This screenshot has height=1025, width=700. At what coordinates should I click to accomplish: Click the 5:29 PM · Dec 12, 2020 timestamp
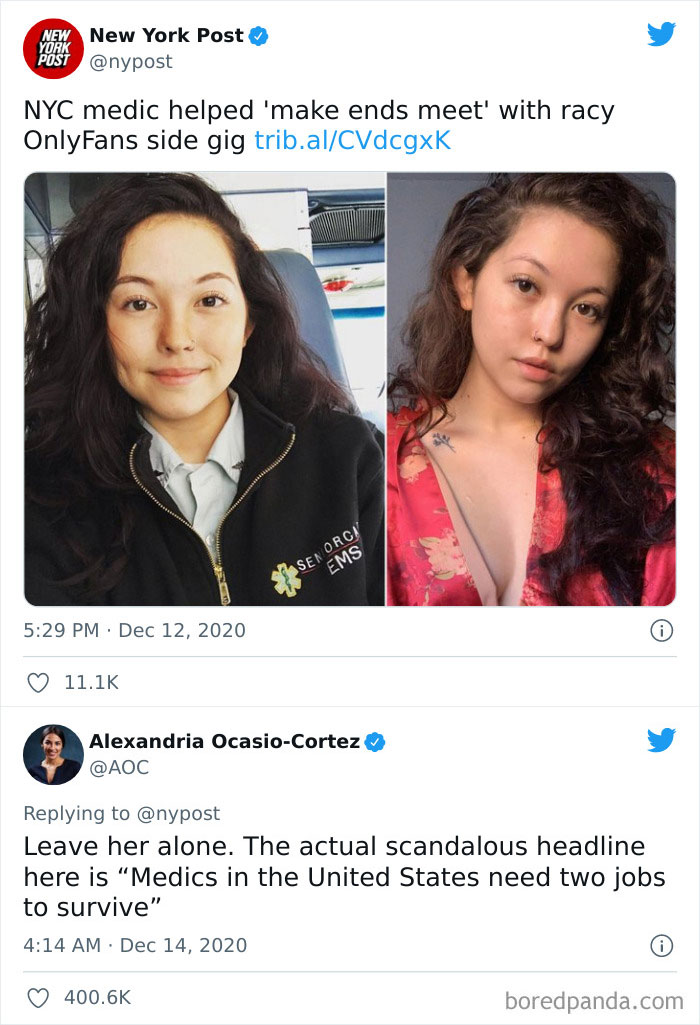[x=135, y=630]
